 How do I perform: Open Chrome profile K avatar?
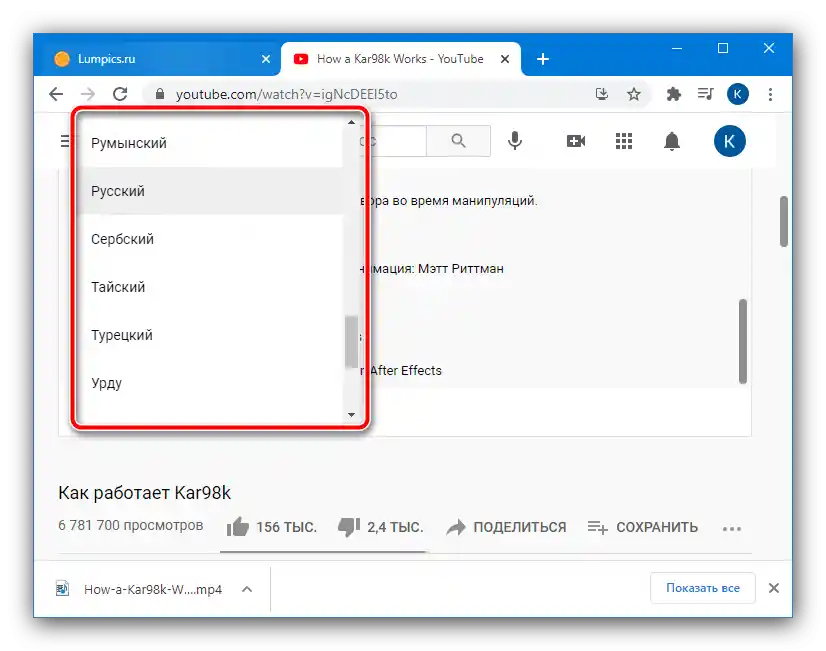(738, 94)
